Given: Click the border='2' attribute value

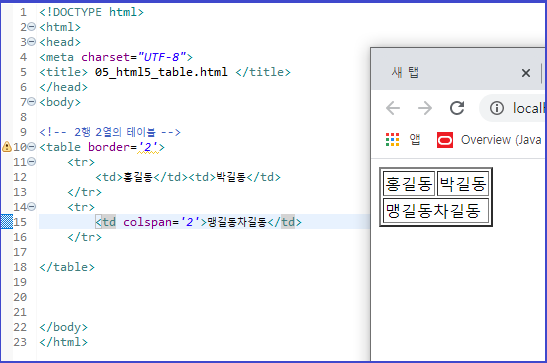Looking at the screenshot, I should tap(148, 147).
